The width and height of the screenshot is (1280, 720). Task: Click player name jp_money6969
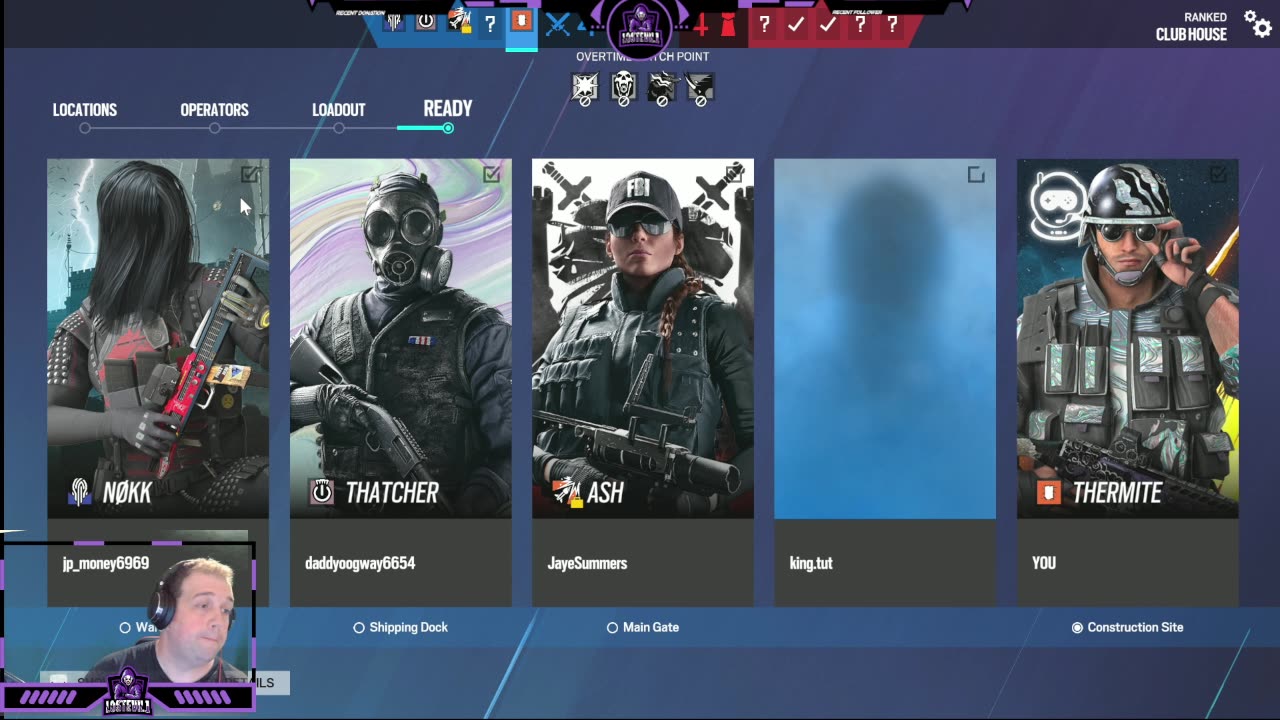(106, 563)
